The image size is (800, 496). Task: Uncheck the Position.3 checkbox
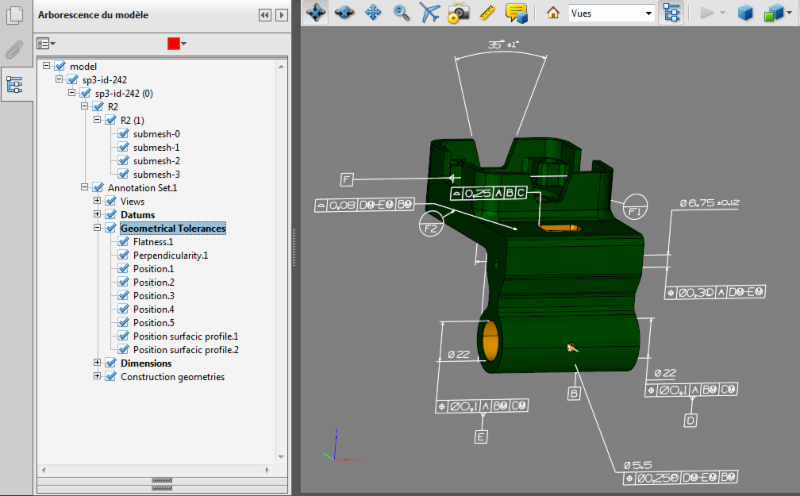point(124,296)
